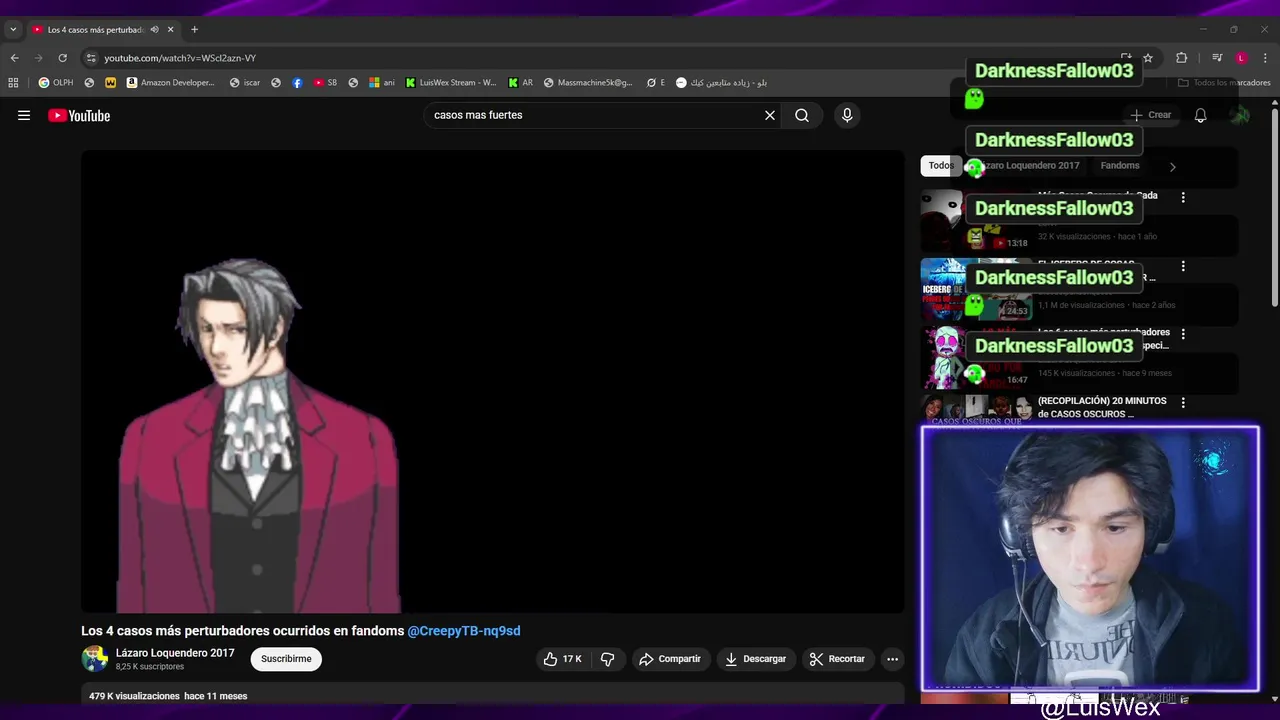This screenshot has height=720, width=1280.
Task: Clear the search text with the X
Action: 770,115
